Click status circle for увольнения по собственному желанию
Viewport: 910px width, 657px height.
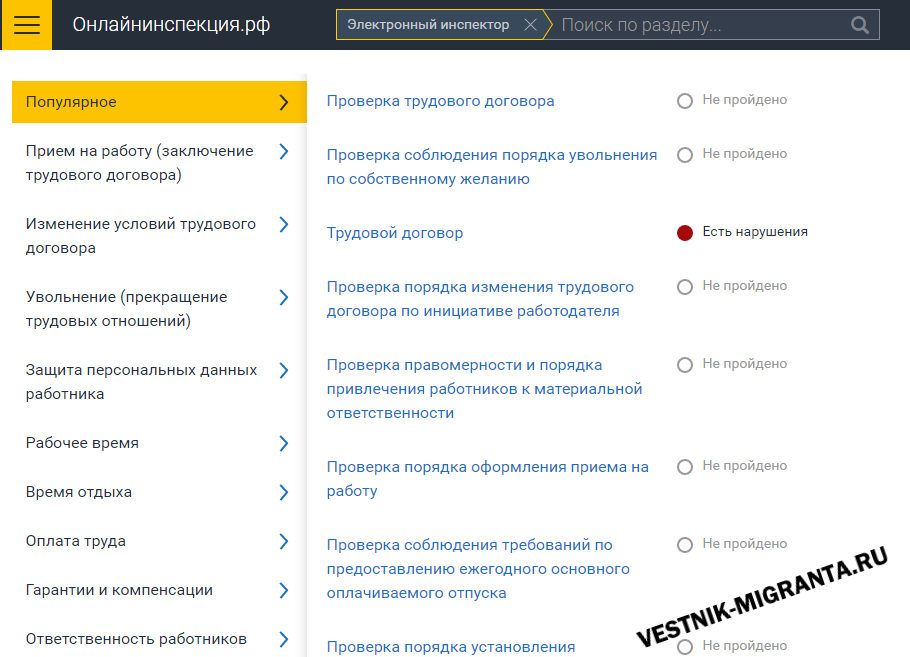(685, 155)
